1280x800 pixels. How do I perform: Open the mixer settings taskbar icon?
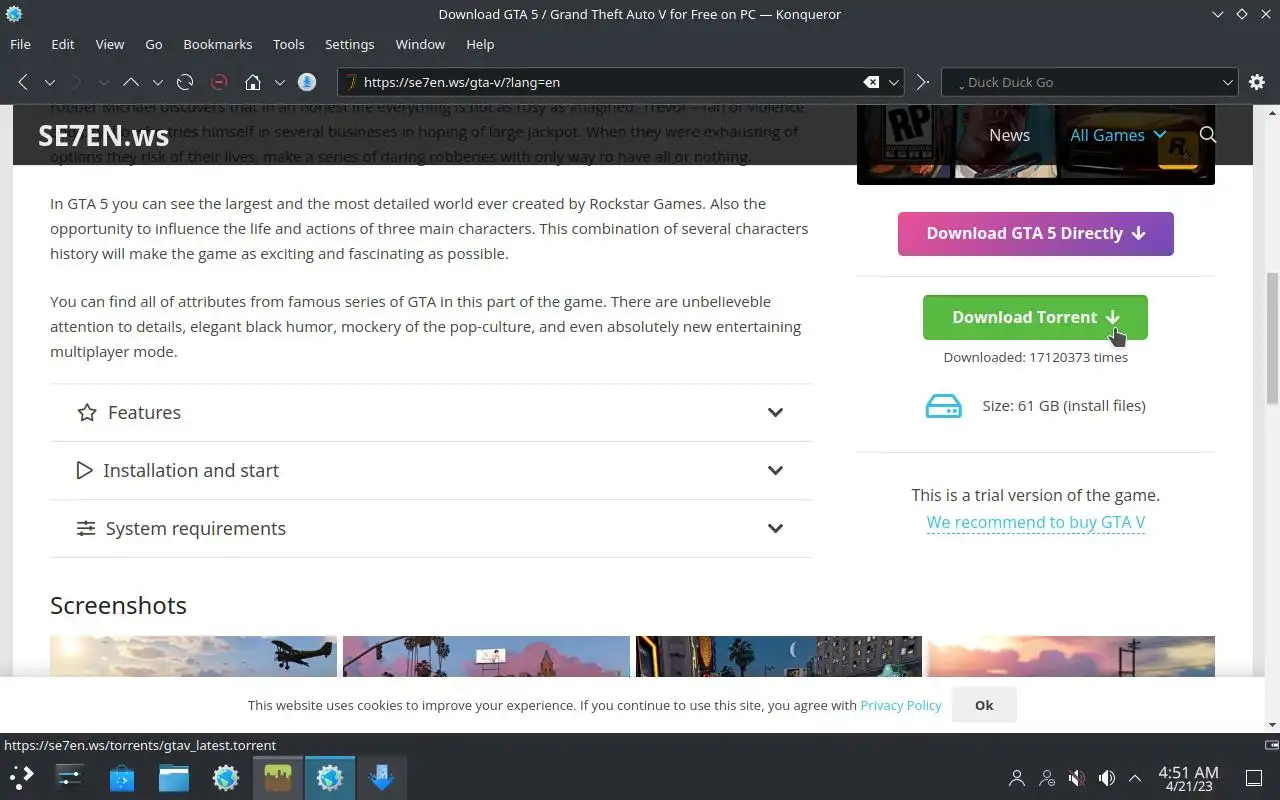70,777
